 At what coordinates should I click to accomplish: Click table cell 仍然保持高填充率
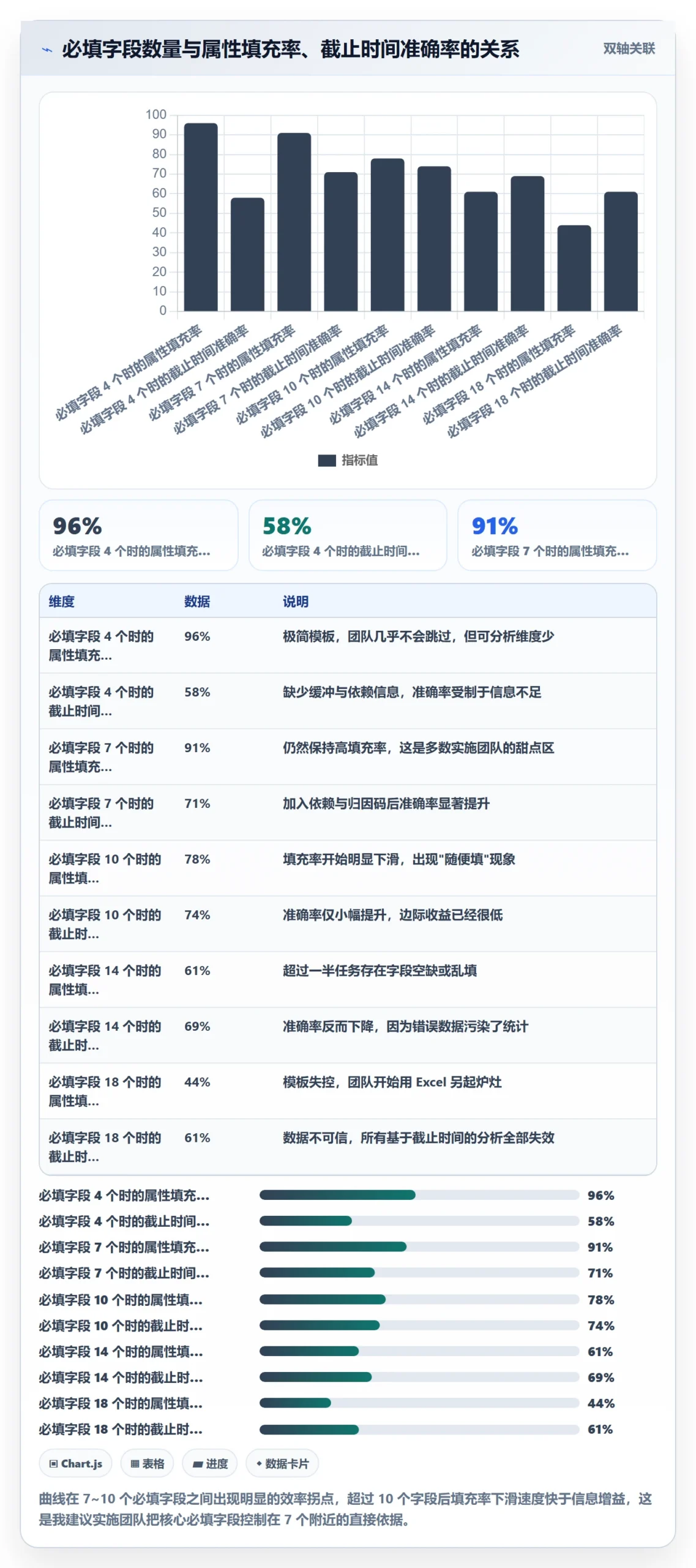click(418, 748)
